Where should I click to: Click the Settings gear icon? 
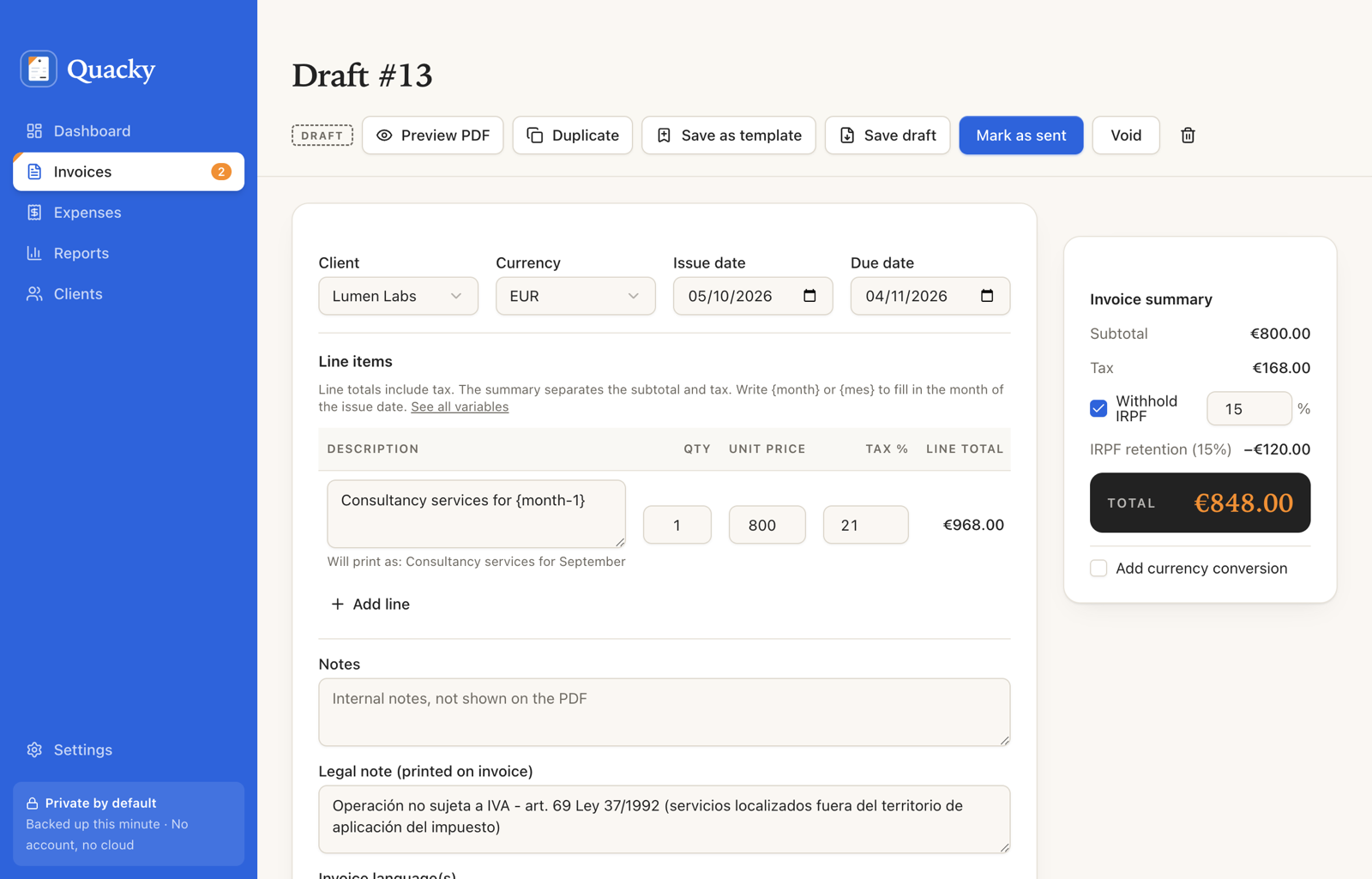pyautogui.click(x=34, y=750)
